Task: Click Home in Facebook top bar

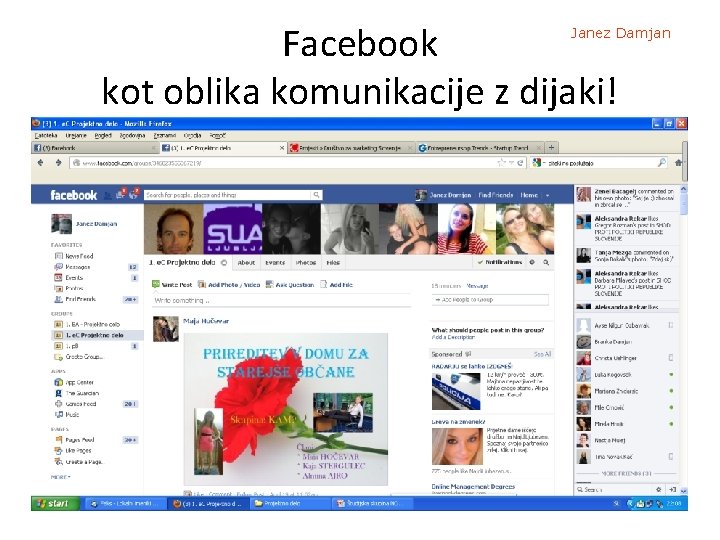Action: (x=529, y=195)
